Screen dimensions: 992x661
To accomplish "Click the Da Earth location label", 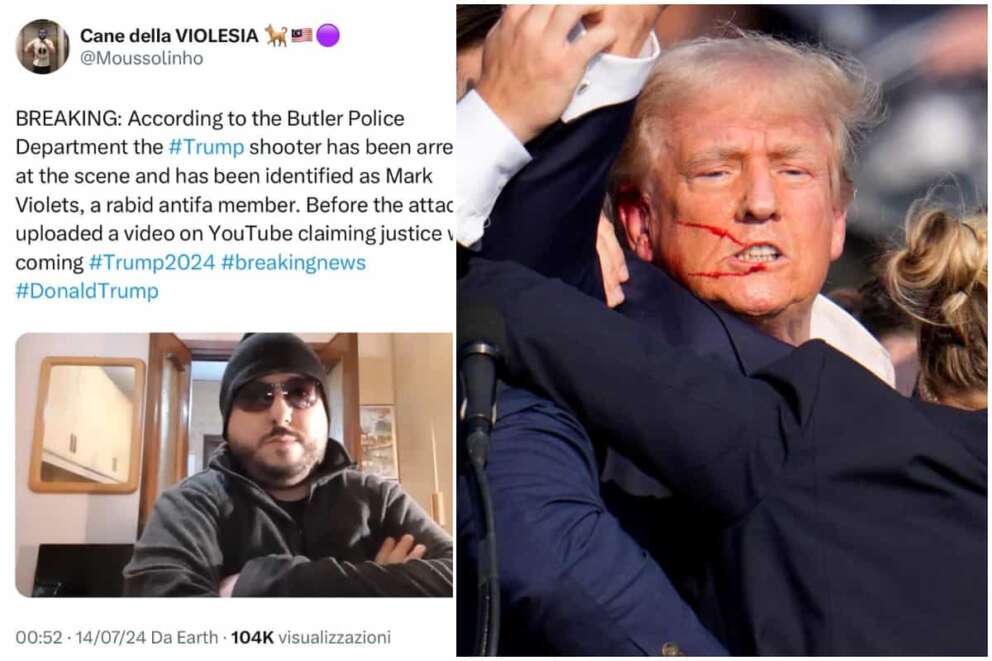I will point(185,637).
